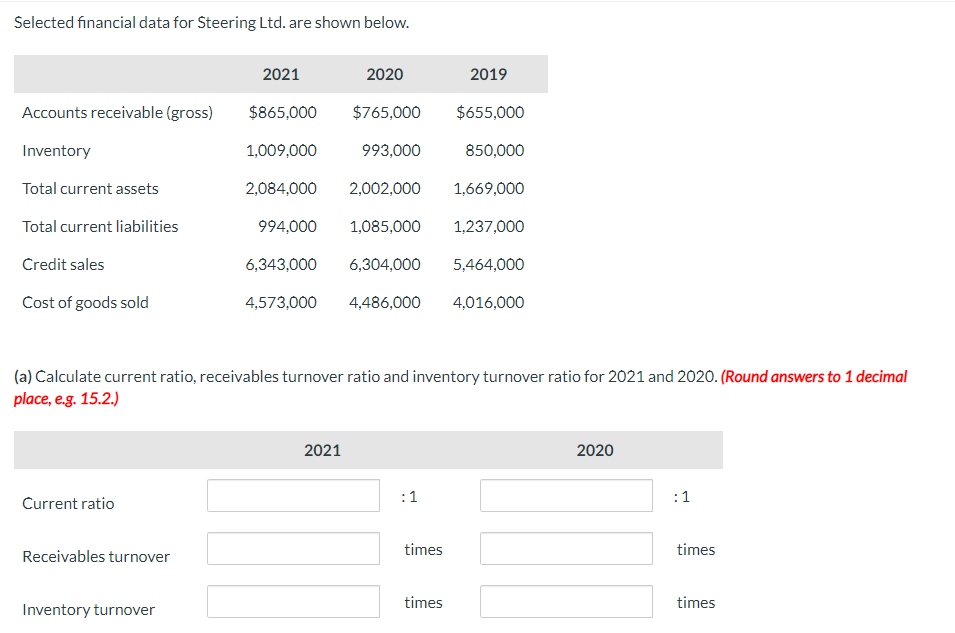Click the Inventory turnover label text
Screen dimensions: 955x633
(88, 609)
